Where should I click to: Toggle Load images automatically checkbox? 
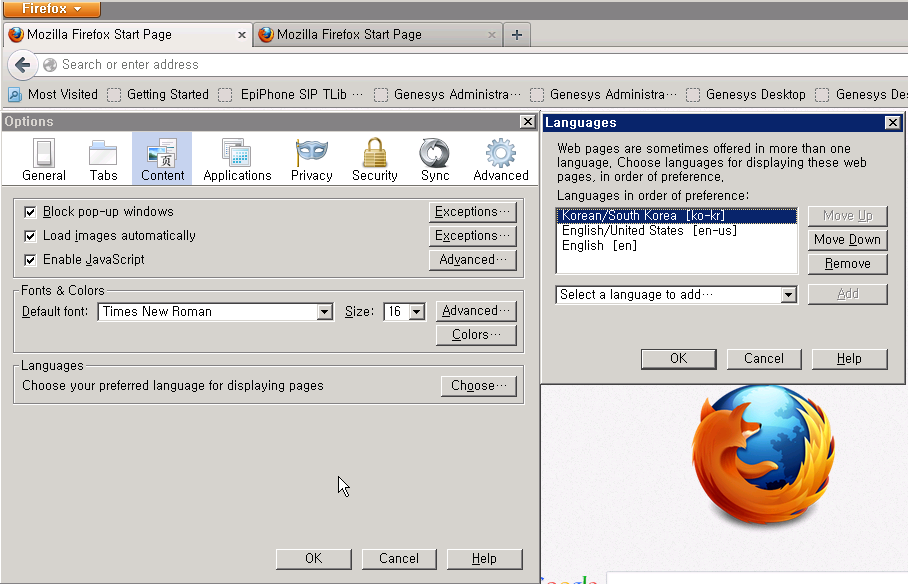[x=30, y=236]
